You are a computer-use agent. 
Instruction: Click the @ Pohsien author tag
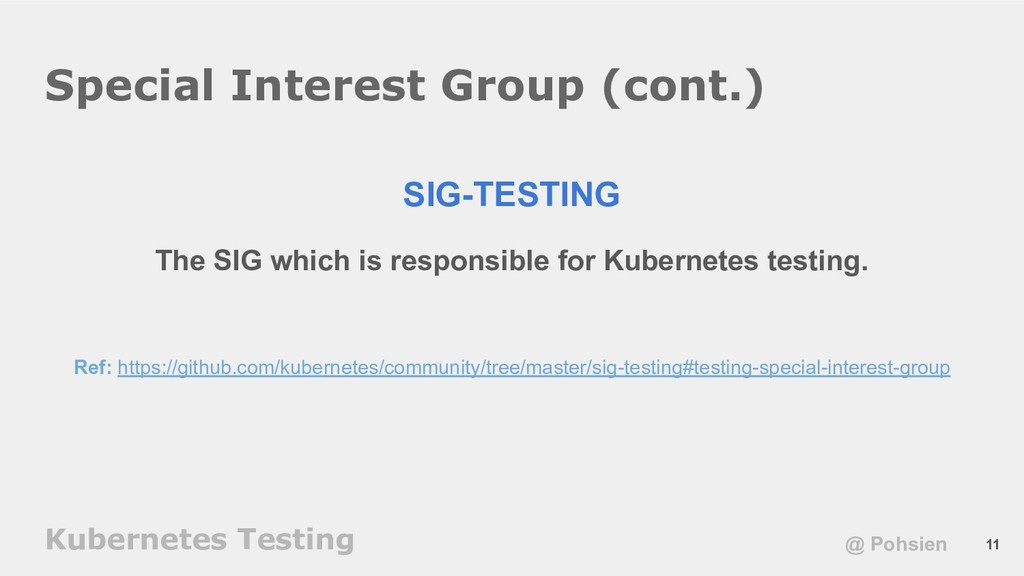tap(895, 544)
